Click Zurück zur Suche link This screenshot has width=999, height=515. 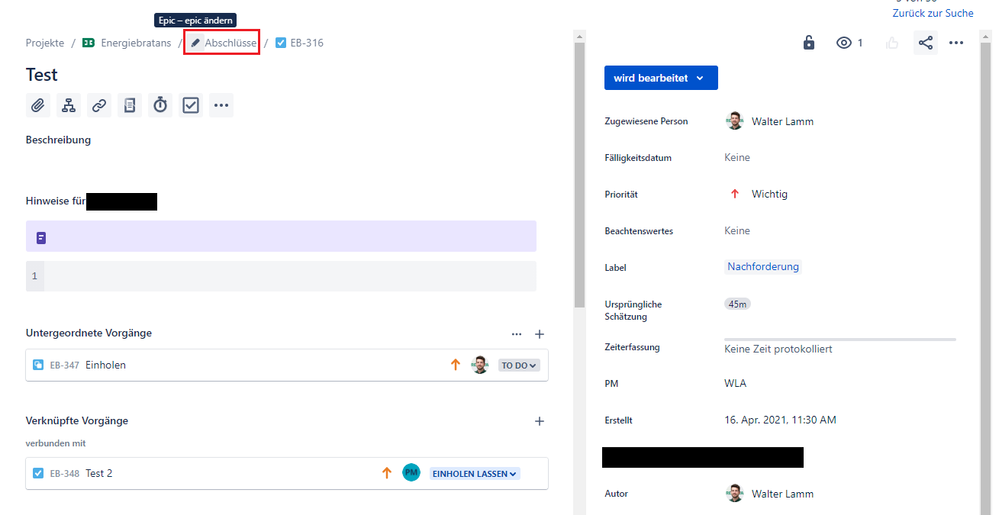[933, 13]
